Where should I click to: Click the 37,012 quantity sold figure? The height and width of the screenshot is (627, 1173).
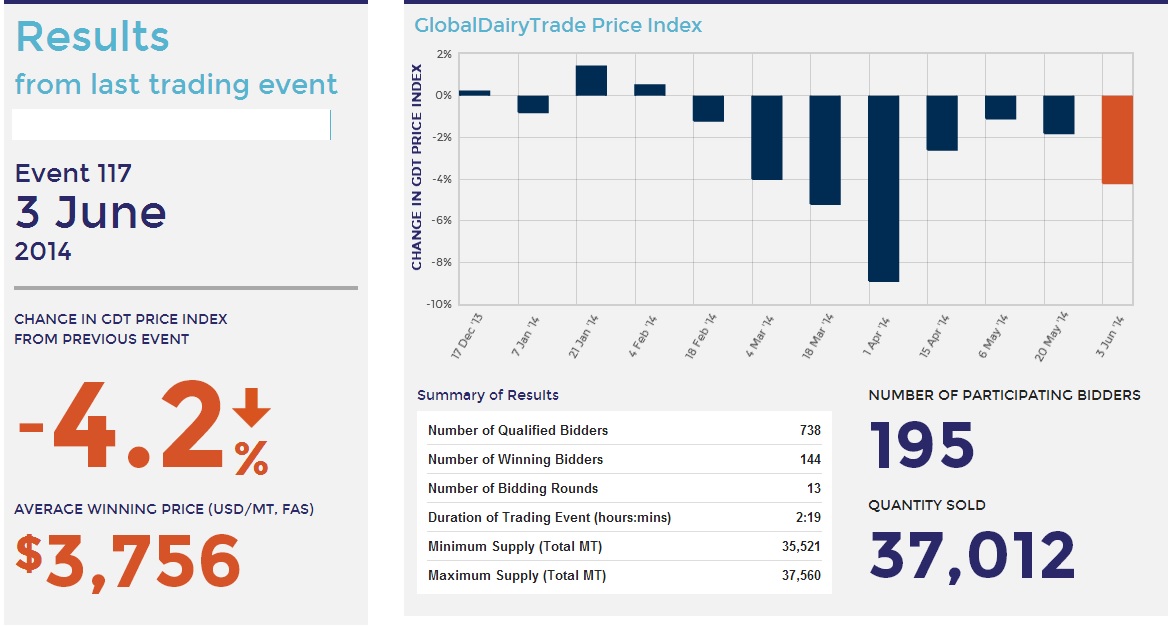972,556
